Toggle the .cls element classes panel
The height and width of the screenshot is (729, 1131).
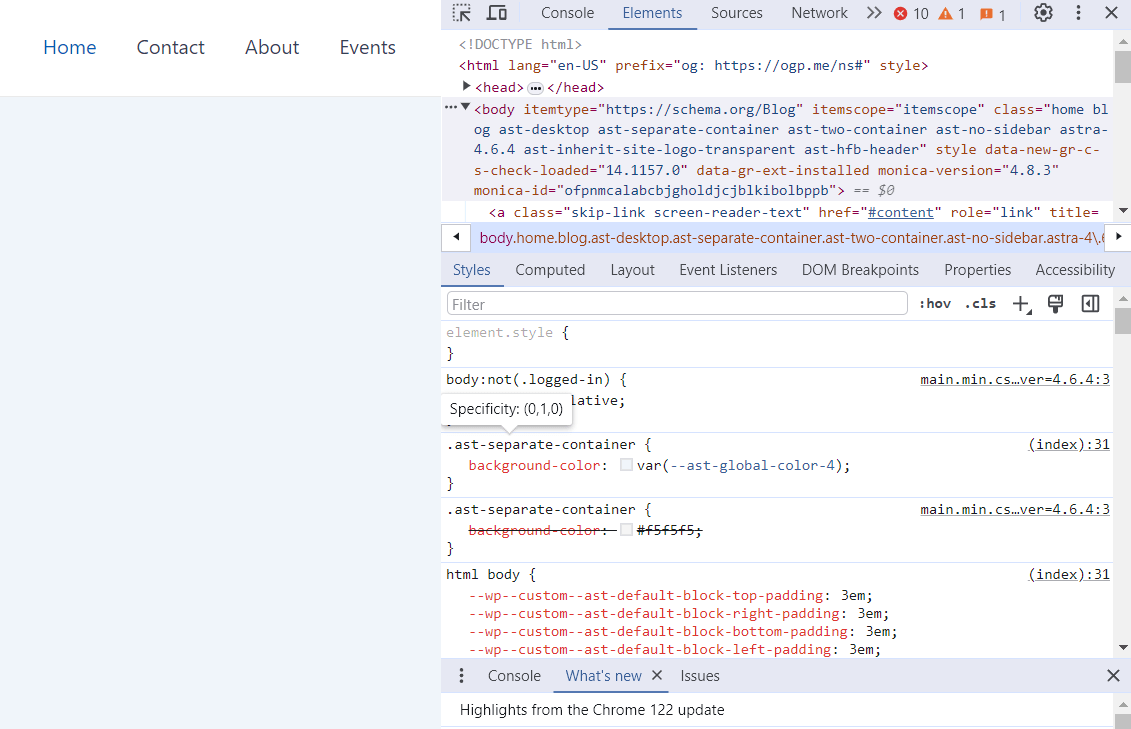pyautogui.click(x=980, y=304)
